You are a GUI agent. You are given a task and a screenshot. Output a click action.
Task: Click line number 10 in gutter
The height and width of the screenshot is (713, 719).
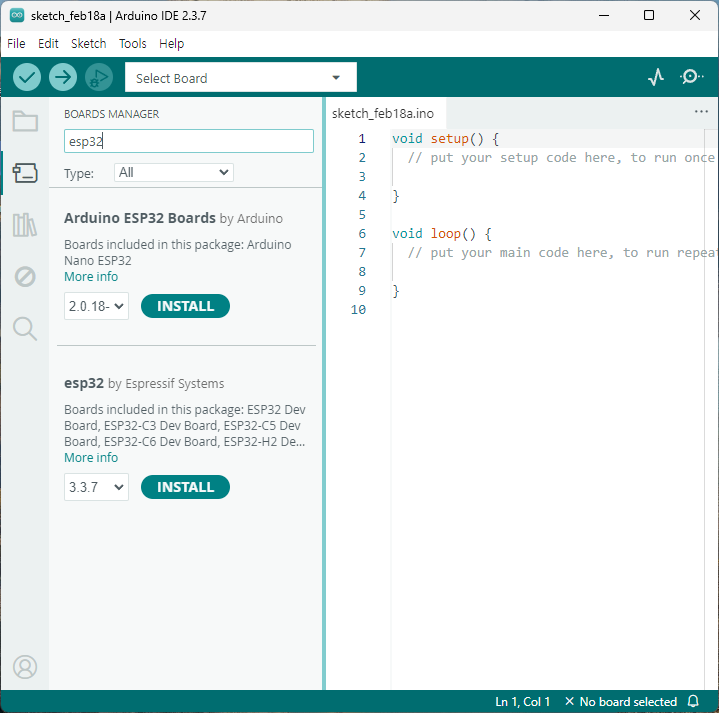point(358,310)
